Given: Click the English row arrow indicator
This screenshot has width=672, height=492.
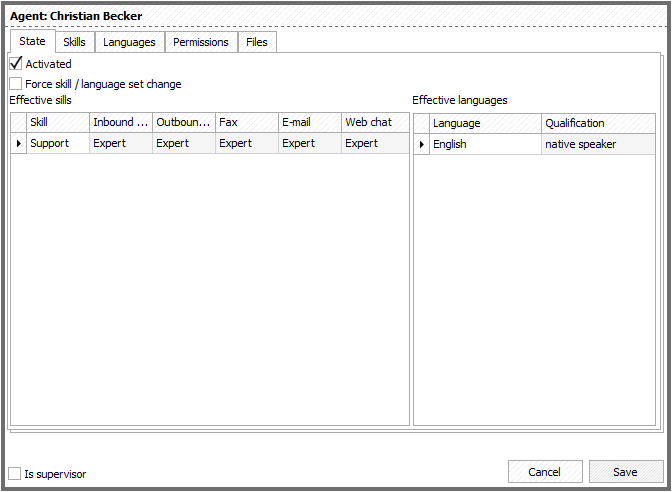Looking at the screenshot, I should tap(421, 145).
